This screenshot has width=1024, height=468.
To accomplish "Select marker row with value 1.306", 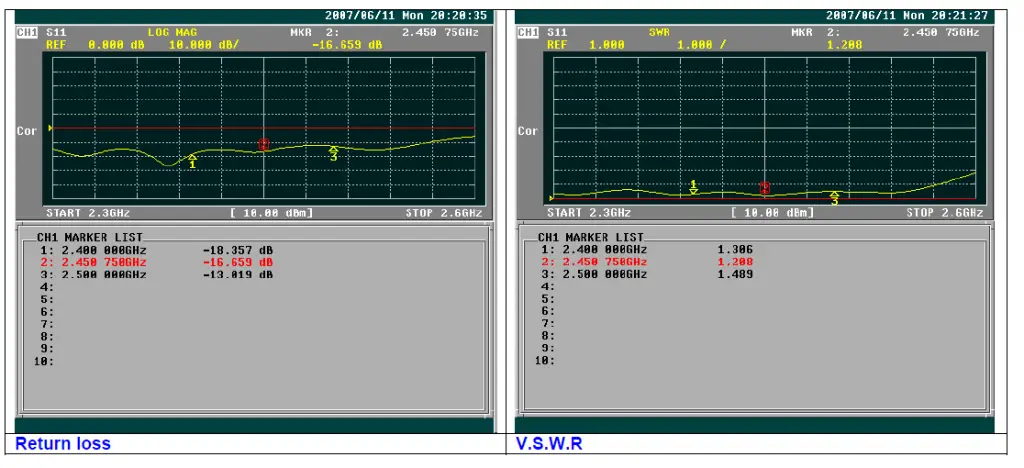I will point(647,250).
